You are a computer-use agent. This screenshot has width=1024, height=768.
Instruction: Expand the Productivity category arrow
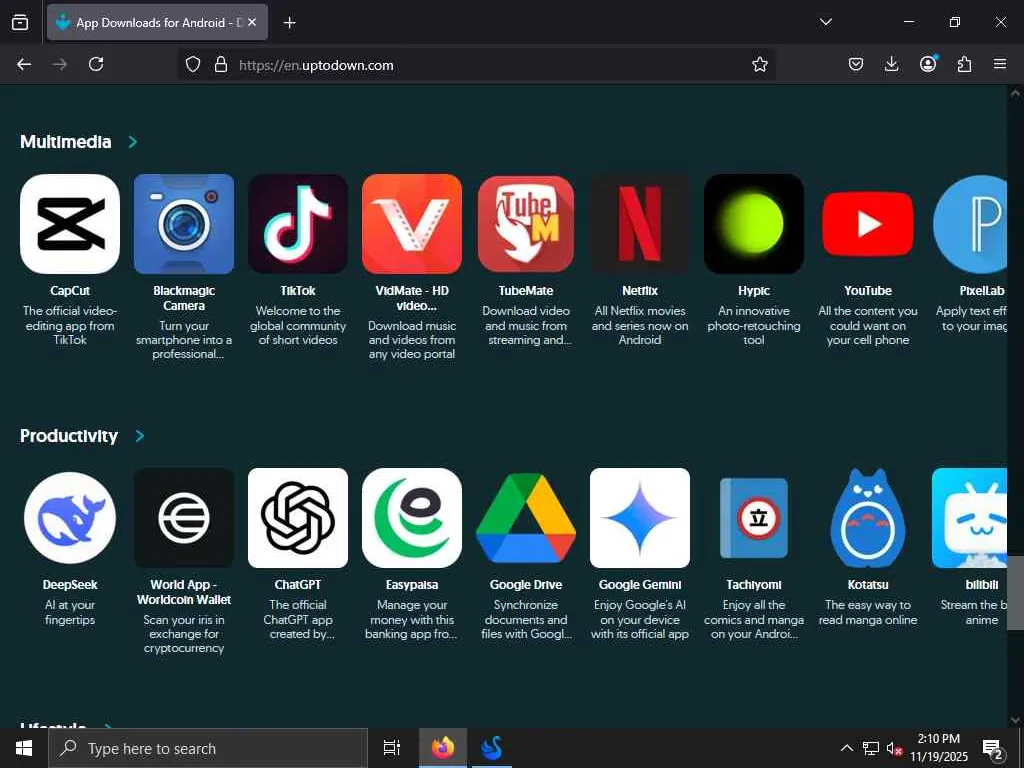139,436
